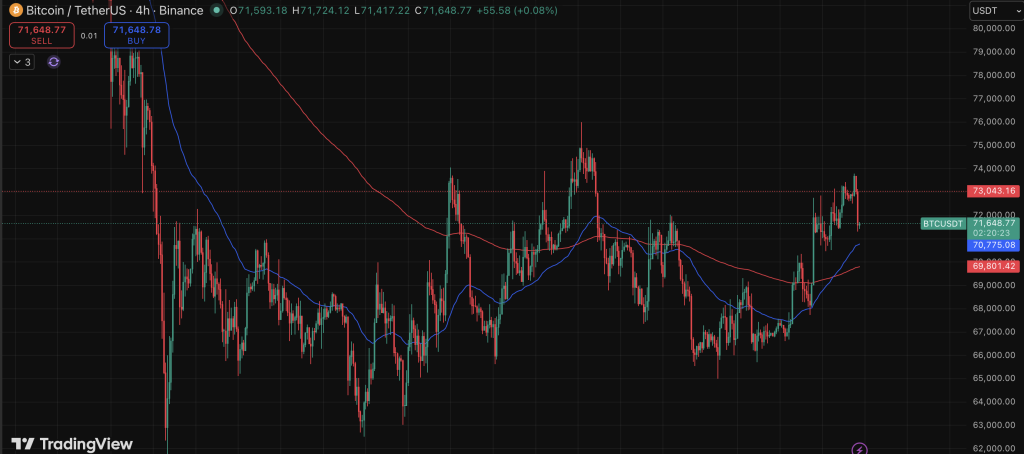The width and height of the screenshot is (1024, 454).
Task: Click the blue 70,775.08 moving average label
Action: (992, 244)
